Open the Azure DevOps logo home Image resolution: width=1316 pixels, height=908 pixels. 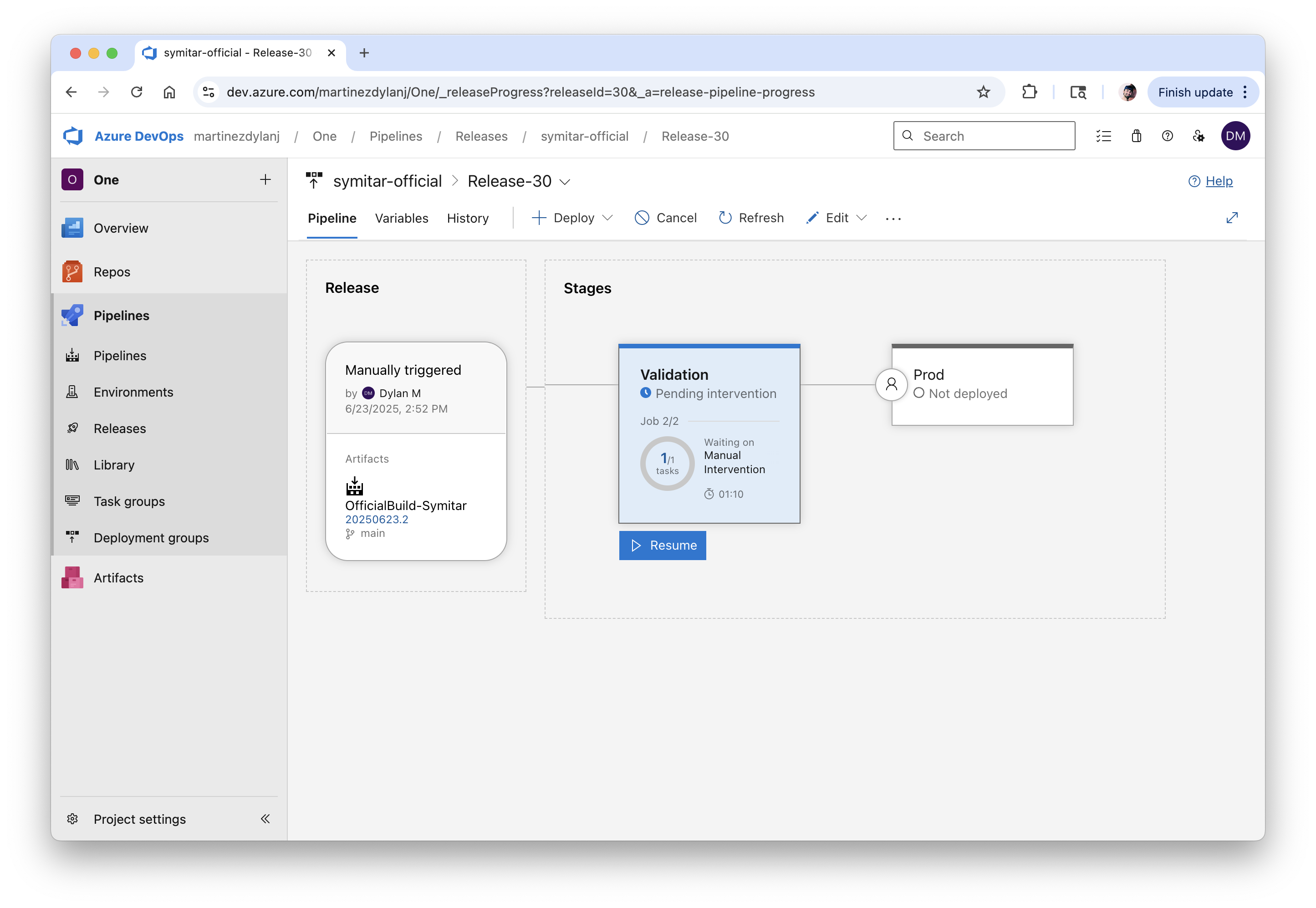pos(73,136)
